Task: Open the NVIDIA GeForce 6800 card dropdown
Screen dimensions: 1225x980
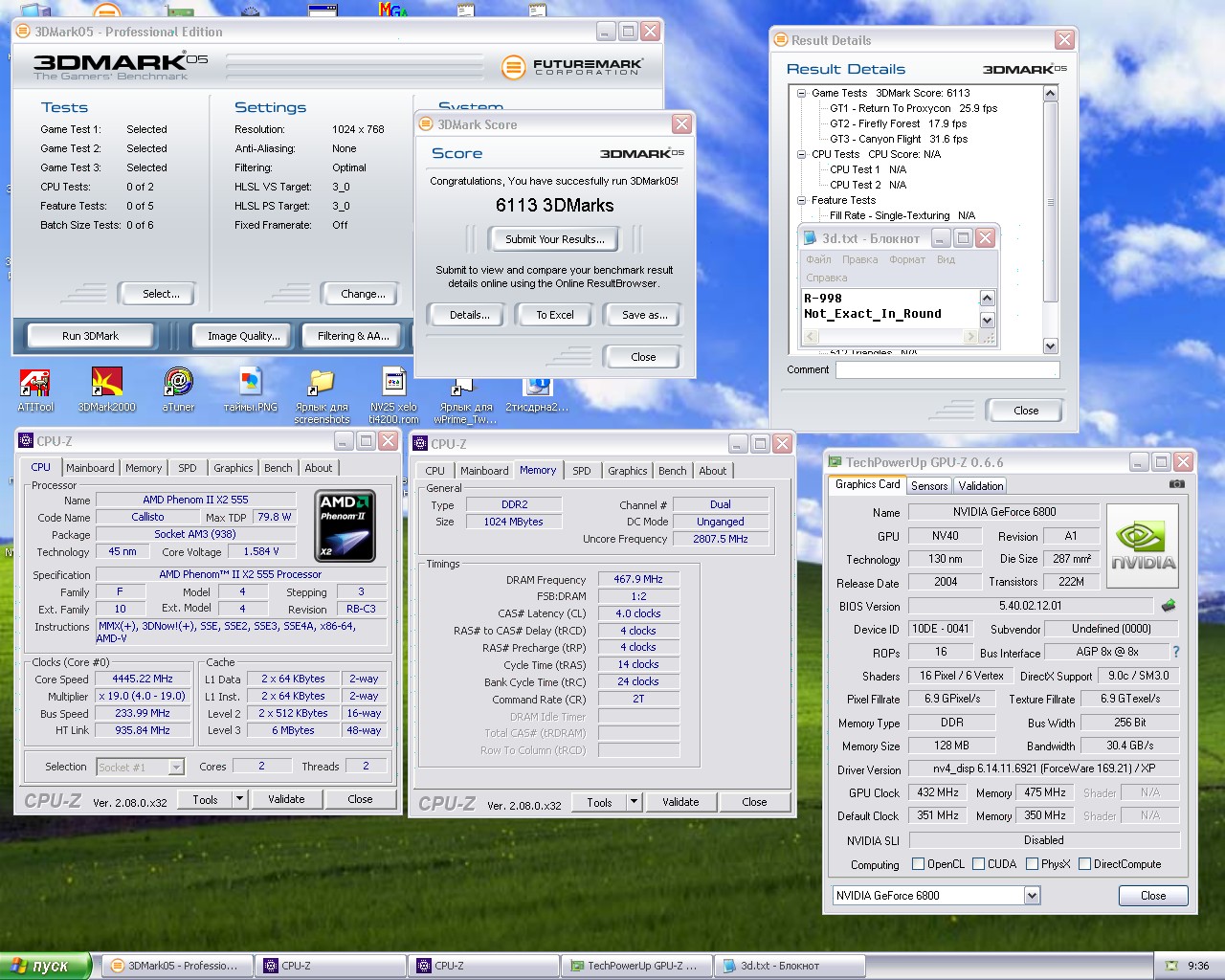Action: (x=1032, y=896)
